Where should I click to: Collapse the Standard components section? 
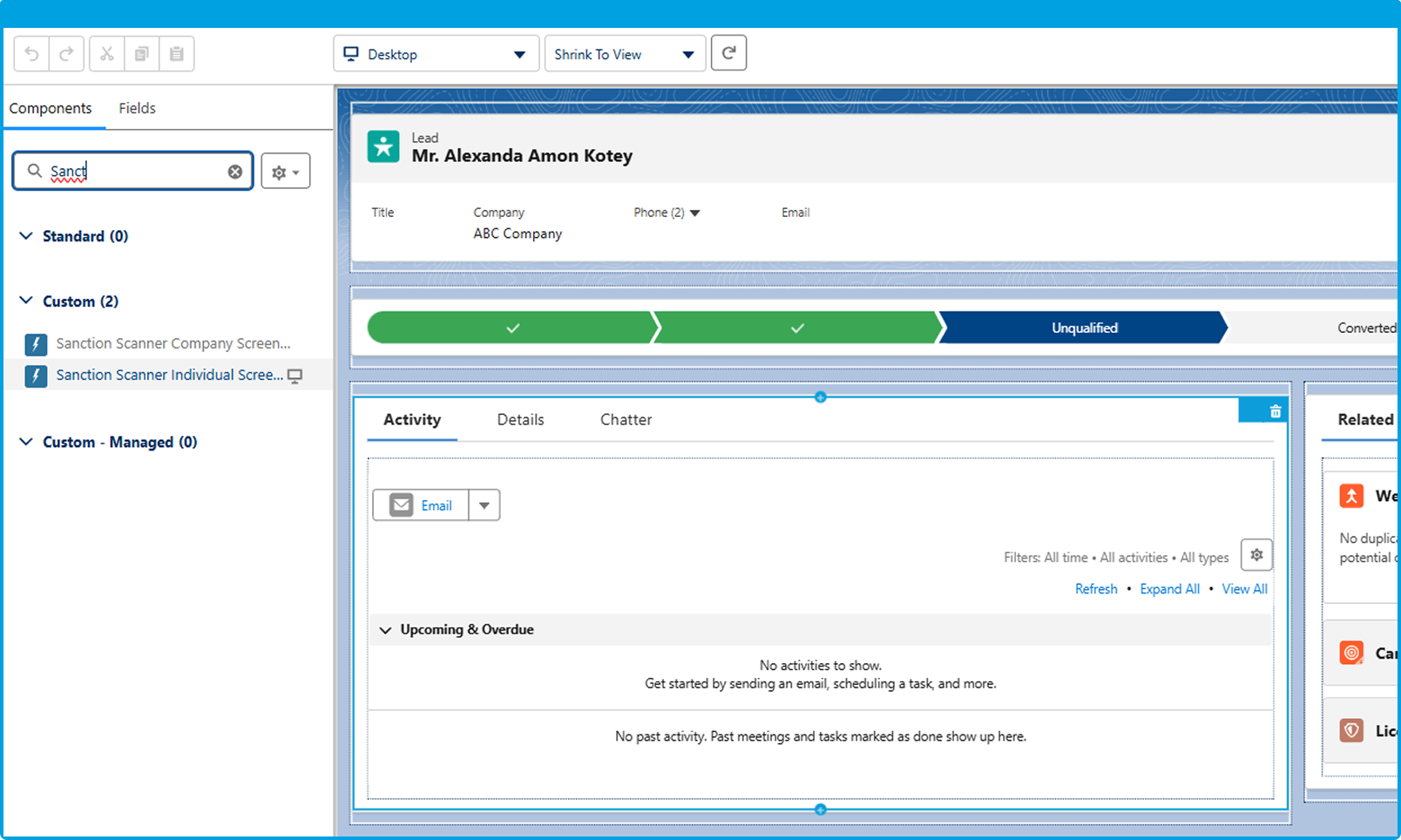(26, 236)
